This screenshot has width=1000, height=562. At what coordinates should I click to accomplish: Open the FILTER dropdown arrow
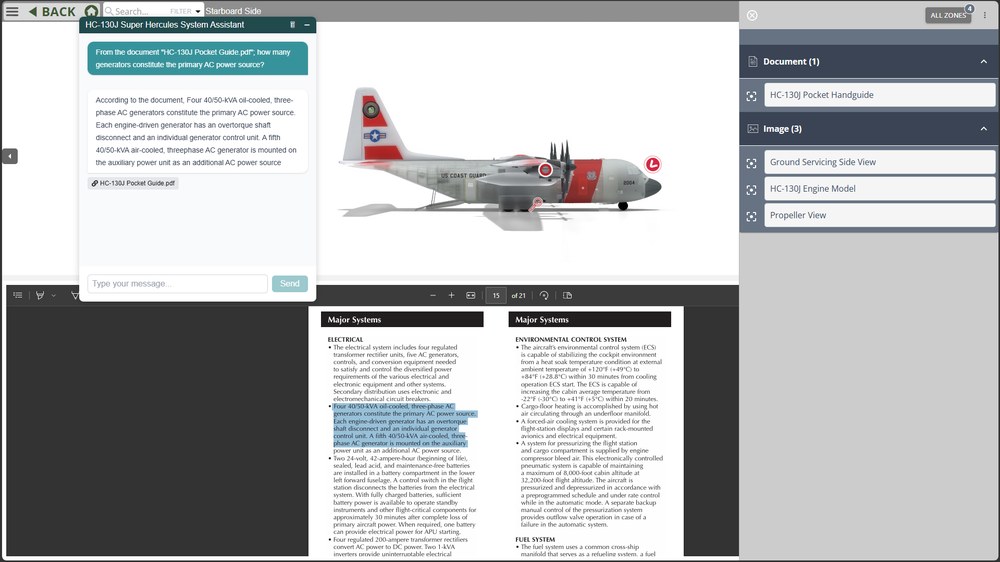tap(198, 11)
